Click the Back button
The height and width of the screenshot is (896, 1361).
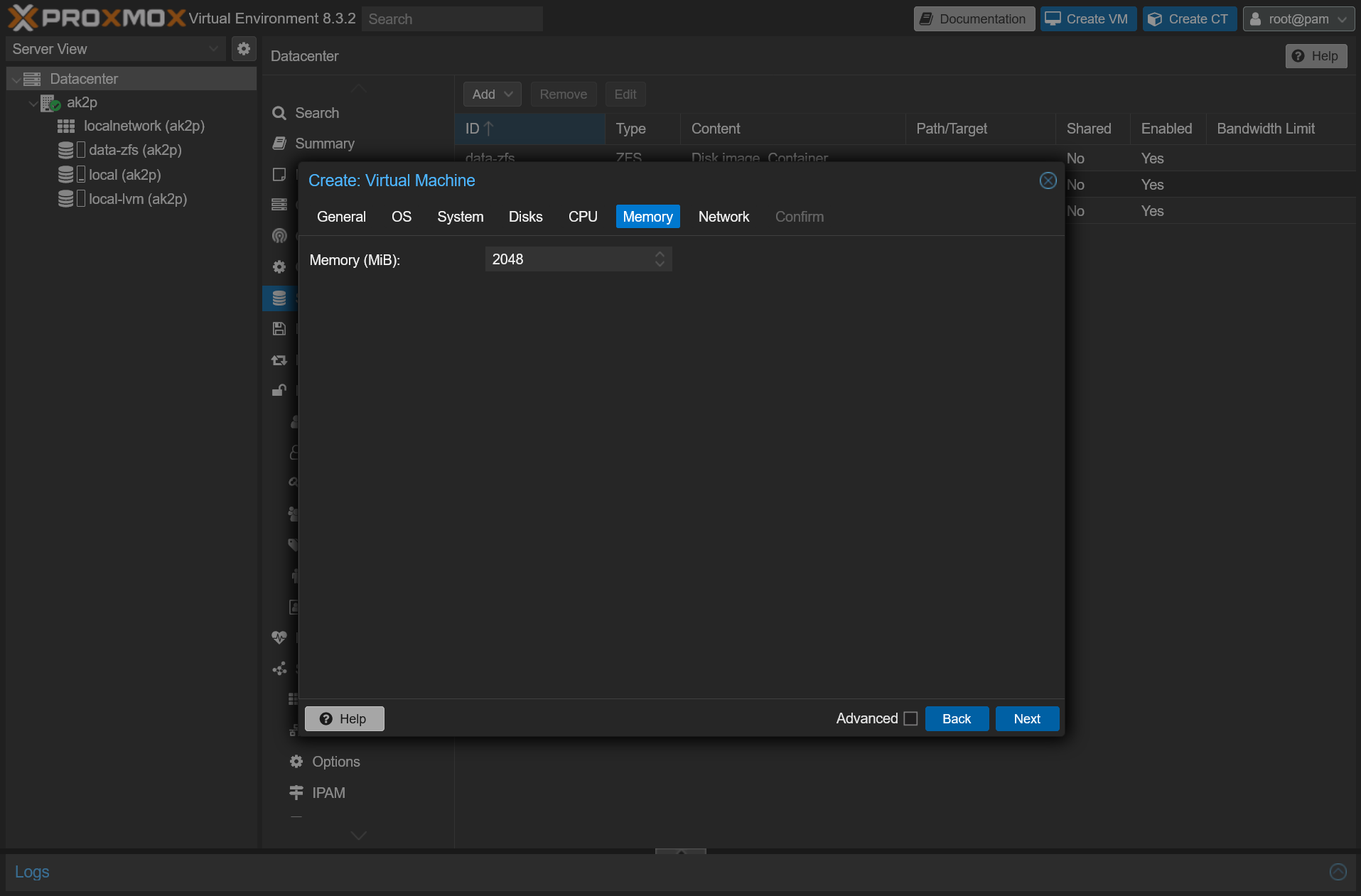957,719
